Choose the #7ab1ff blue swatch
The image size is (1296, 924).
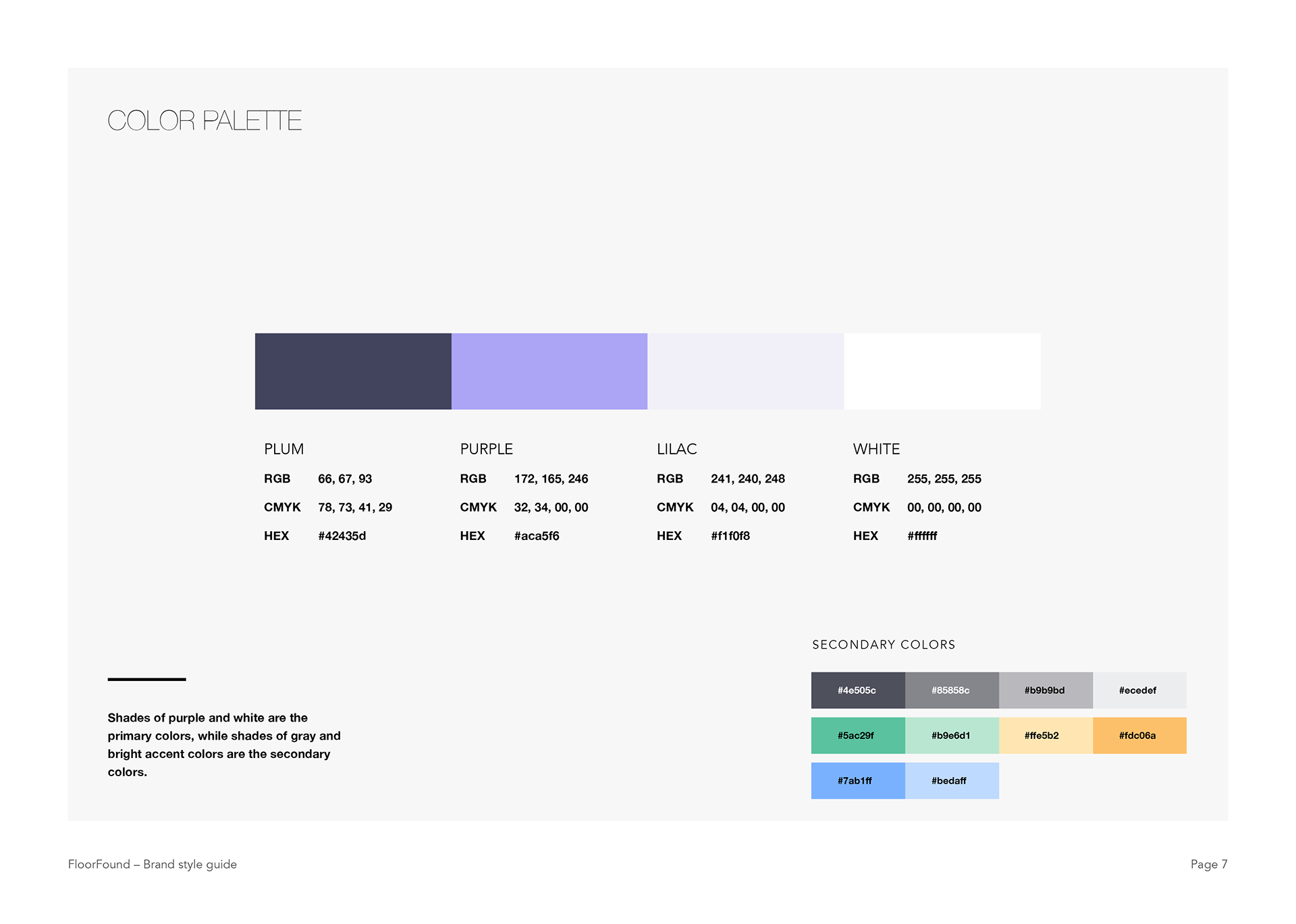[858, 780]
